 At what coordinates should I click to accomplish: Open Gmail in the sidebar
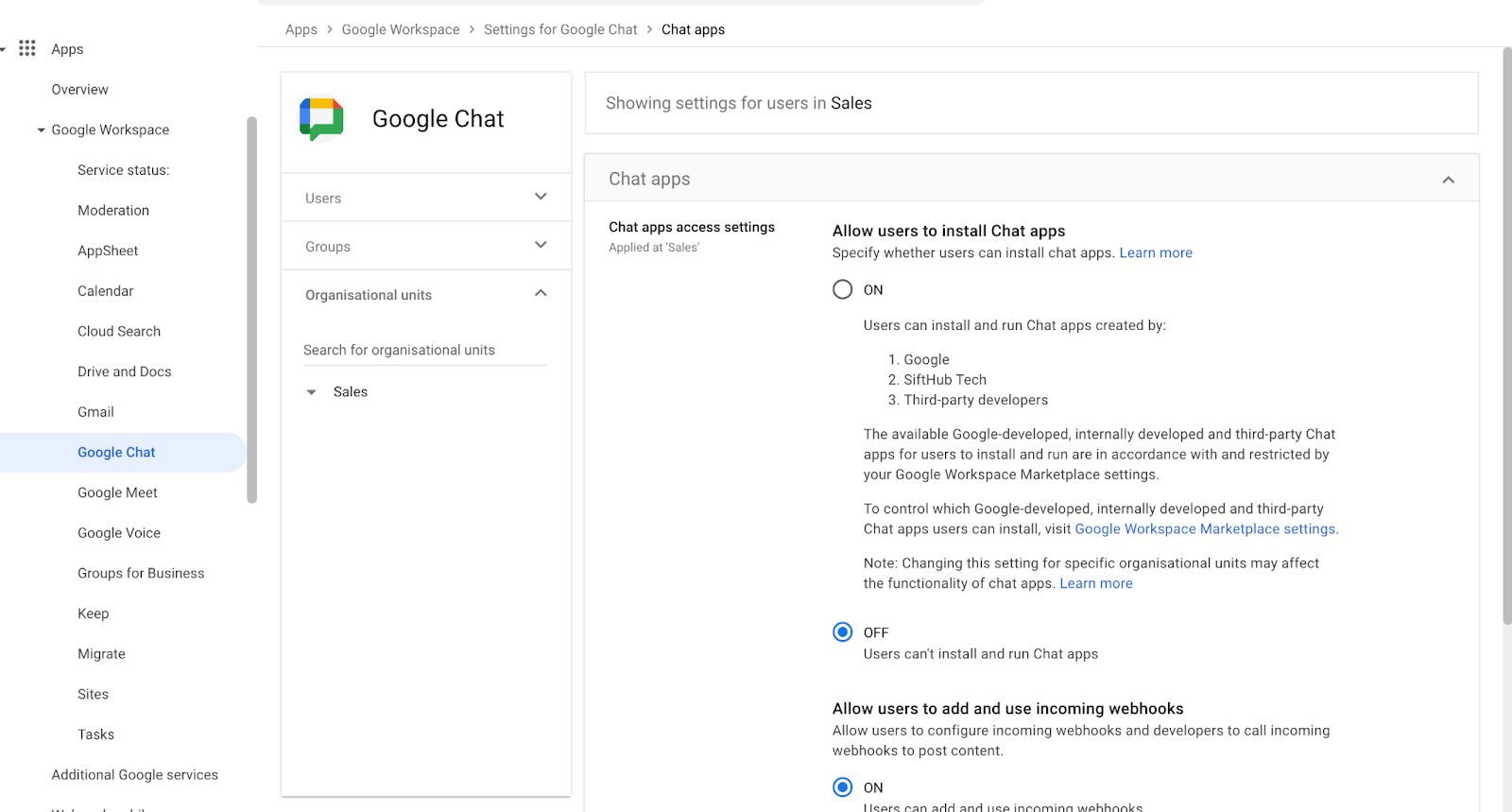95,412
